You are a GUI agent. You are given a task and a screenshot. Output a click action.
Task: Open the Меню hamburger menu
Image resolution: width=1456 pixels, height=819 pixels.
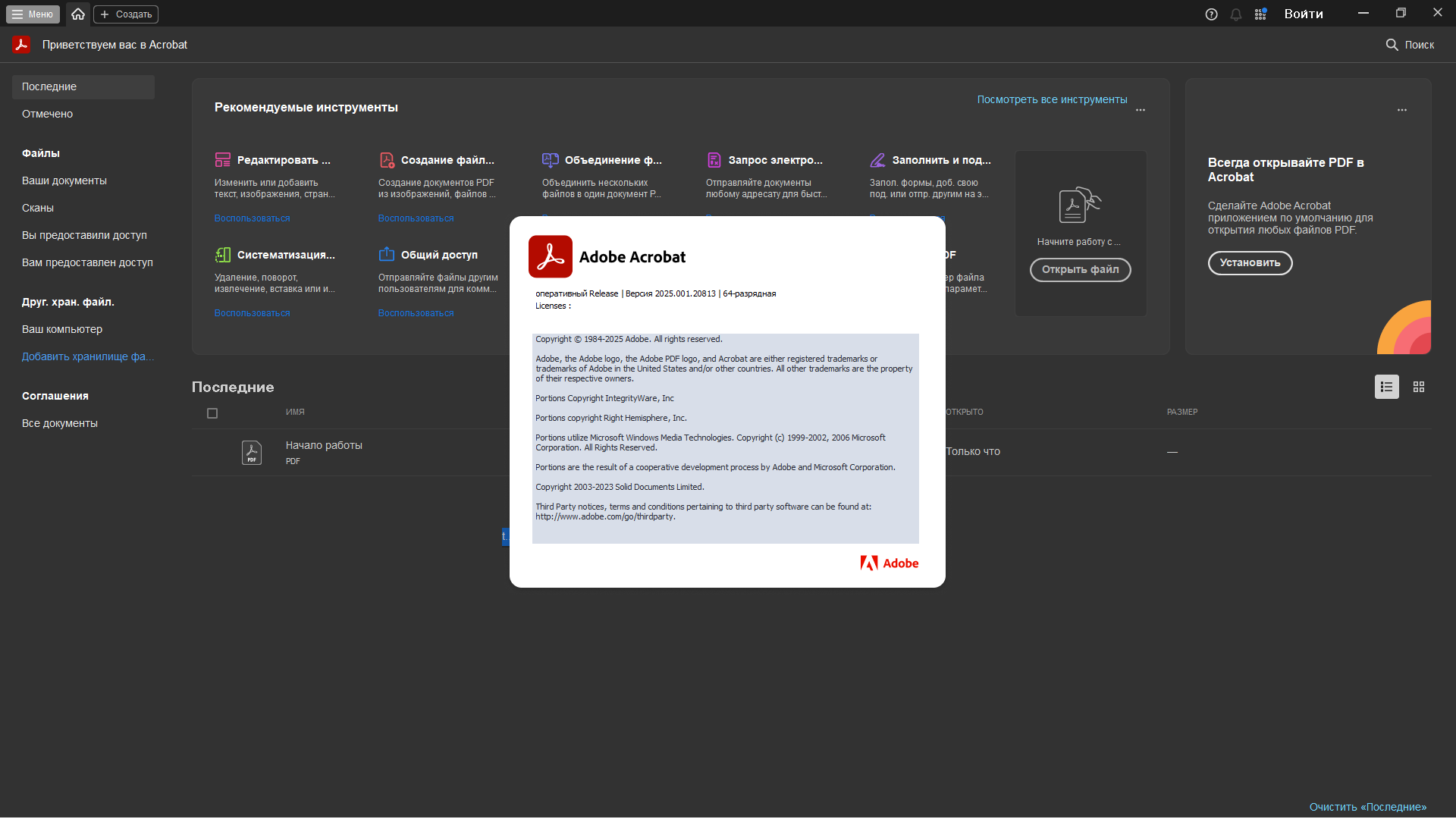pyautogui.click(x=33, y=14)
